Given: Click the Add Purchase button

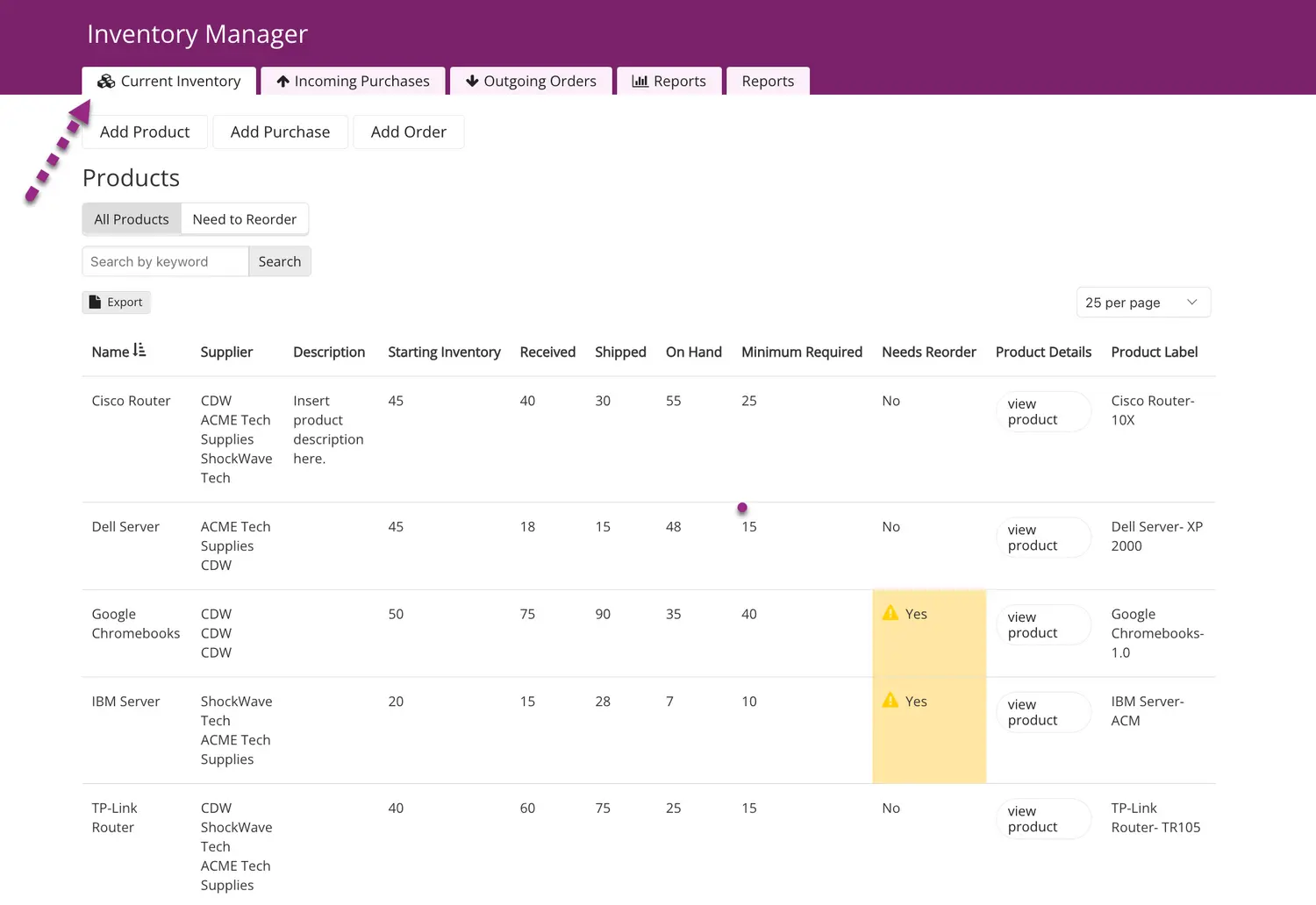Looking at the screenshot, I should (x=280, y=132).
